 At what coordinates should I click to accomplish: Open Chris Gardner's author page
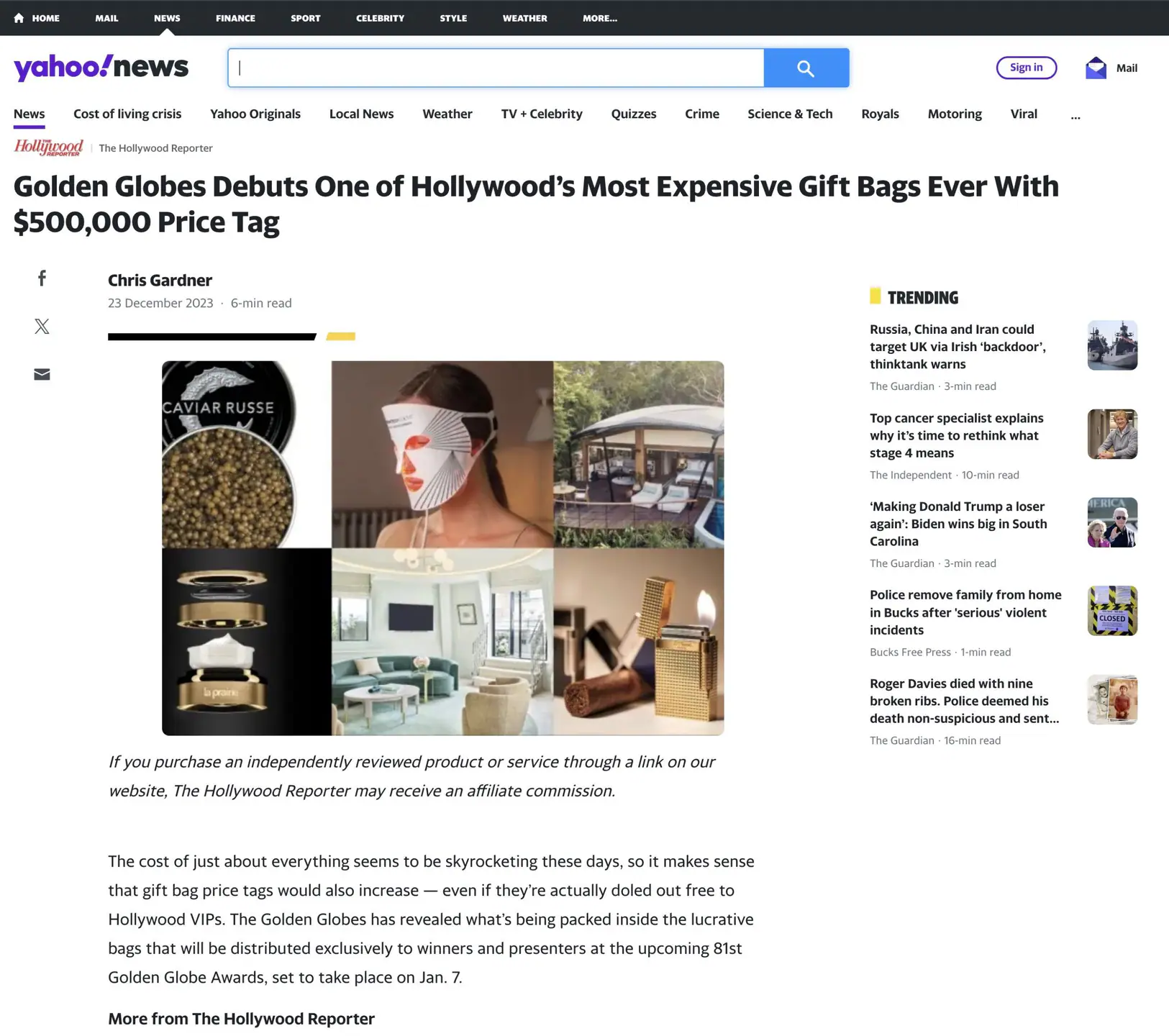pyautogui.click(x=160, y=280)
